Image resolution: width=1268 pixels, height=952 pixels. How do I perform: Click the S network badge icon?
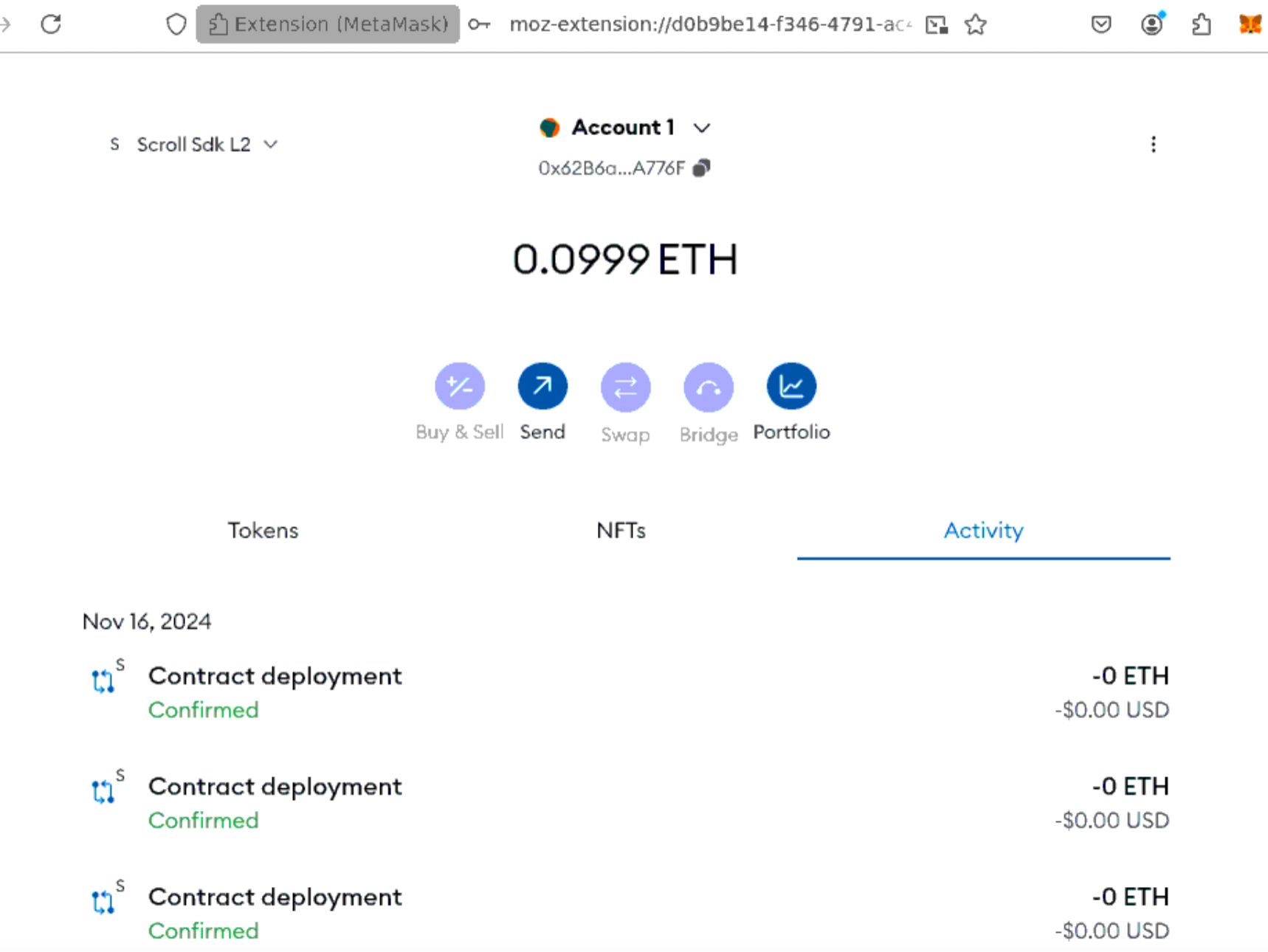coord(114,145)
